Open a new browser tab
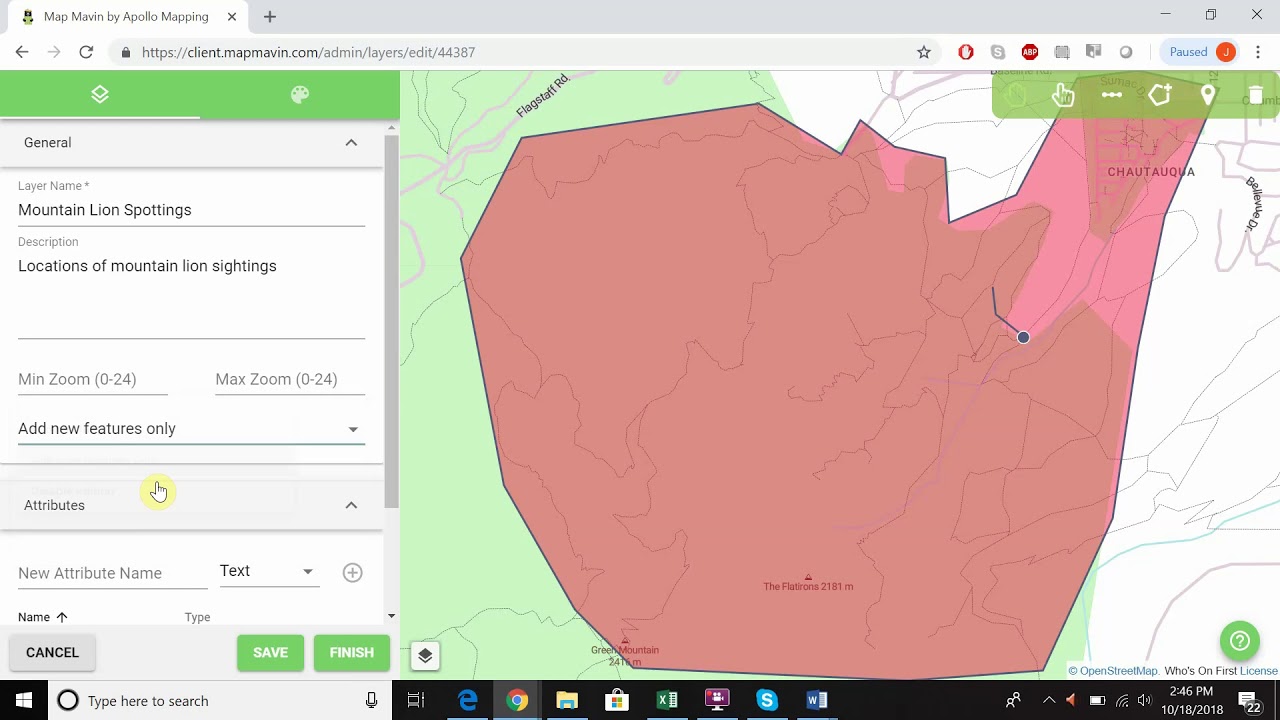 click(270, 16)
